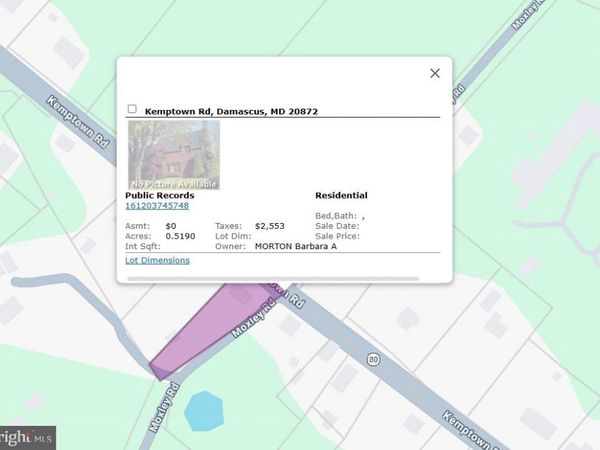Open tax ID link 161203745748
The image size is (600, 450).
click(157, 205)
